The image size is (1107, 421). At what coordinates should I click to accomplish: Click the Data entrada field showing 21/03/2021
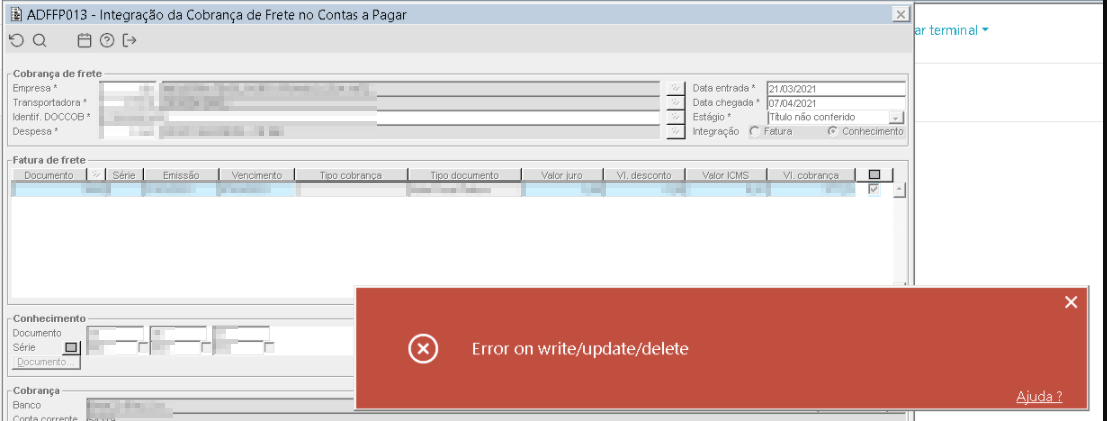pos(836,88)
